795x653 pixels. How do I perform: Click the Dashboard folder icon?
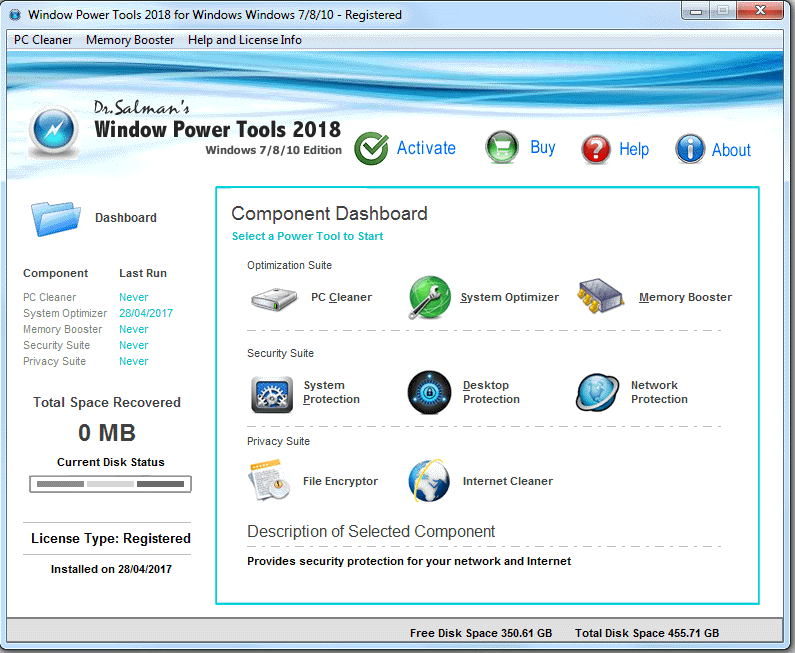coord(56,218)
